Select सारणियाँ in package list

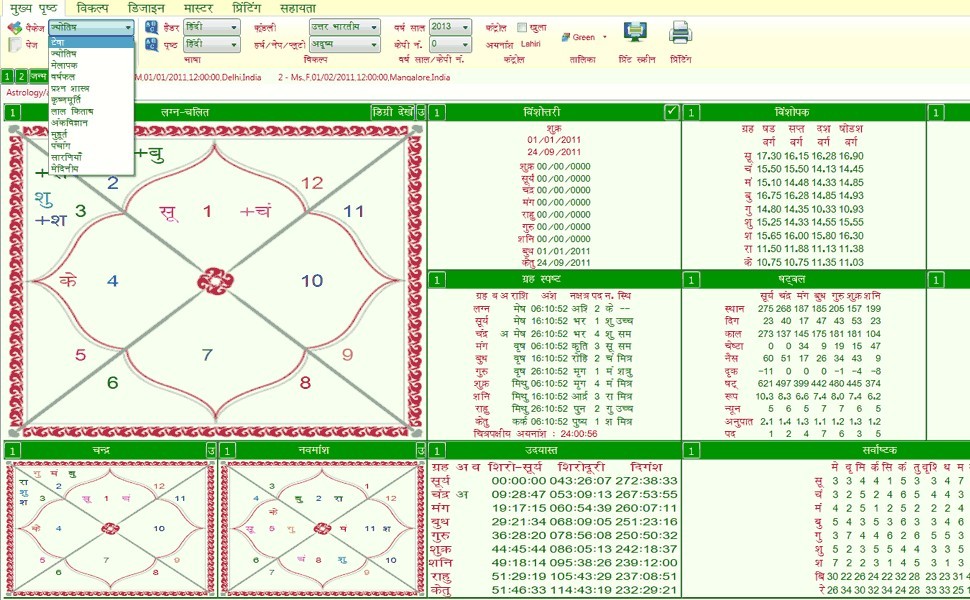pos(92,157)
